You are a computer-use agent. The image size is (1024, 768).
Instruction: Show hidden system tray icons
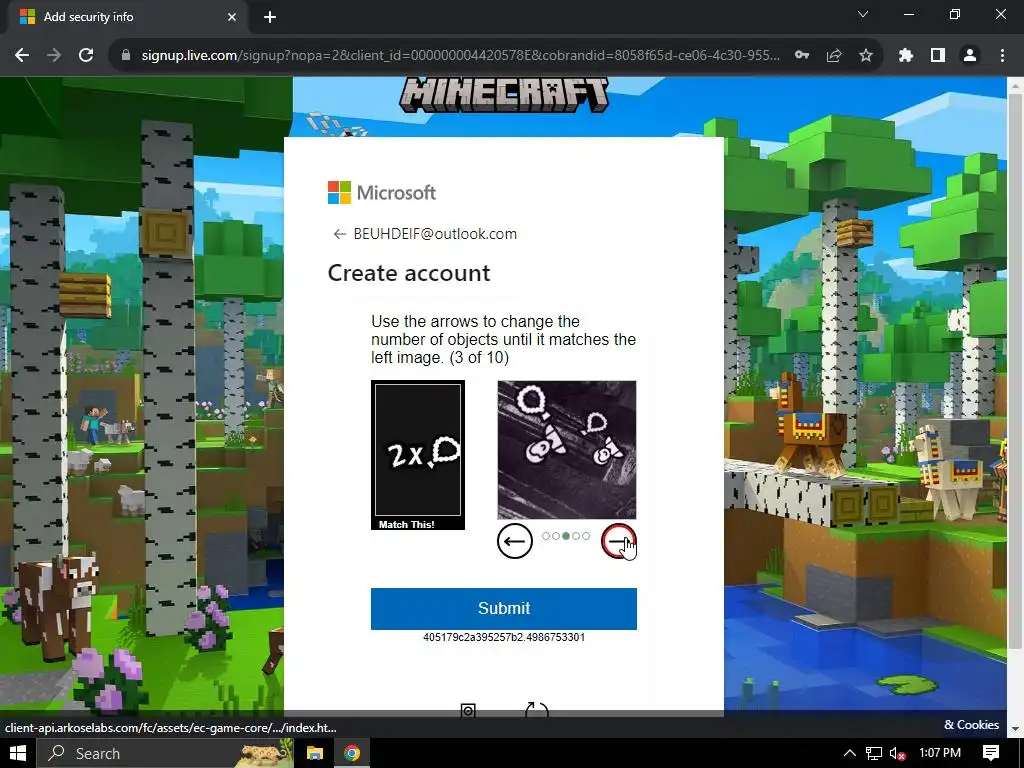tap(849, 753)
